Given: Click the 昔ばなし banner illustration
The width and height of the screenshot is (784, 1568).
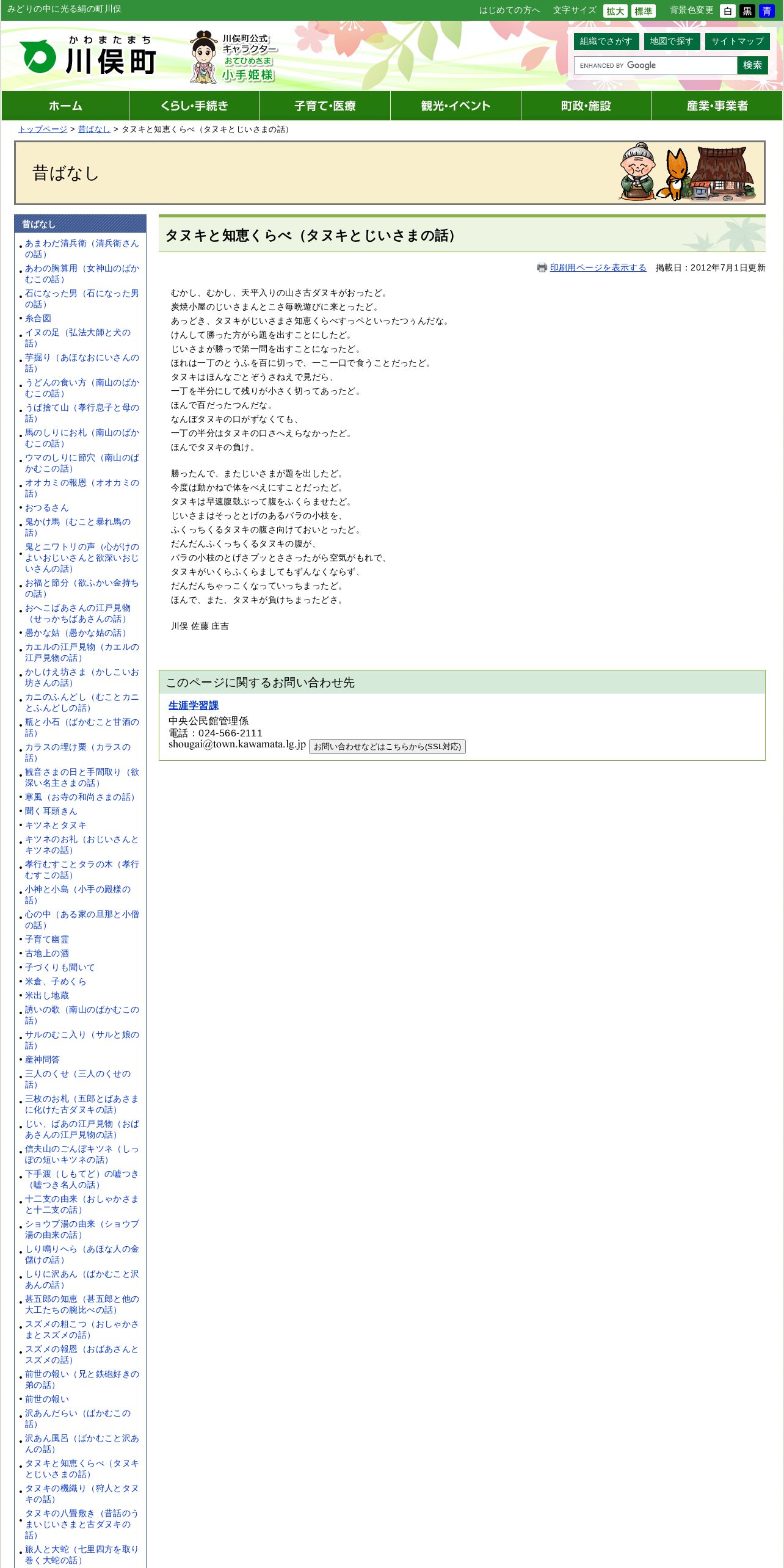Looking at the screenshot, I should (x=687, y=173).
